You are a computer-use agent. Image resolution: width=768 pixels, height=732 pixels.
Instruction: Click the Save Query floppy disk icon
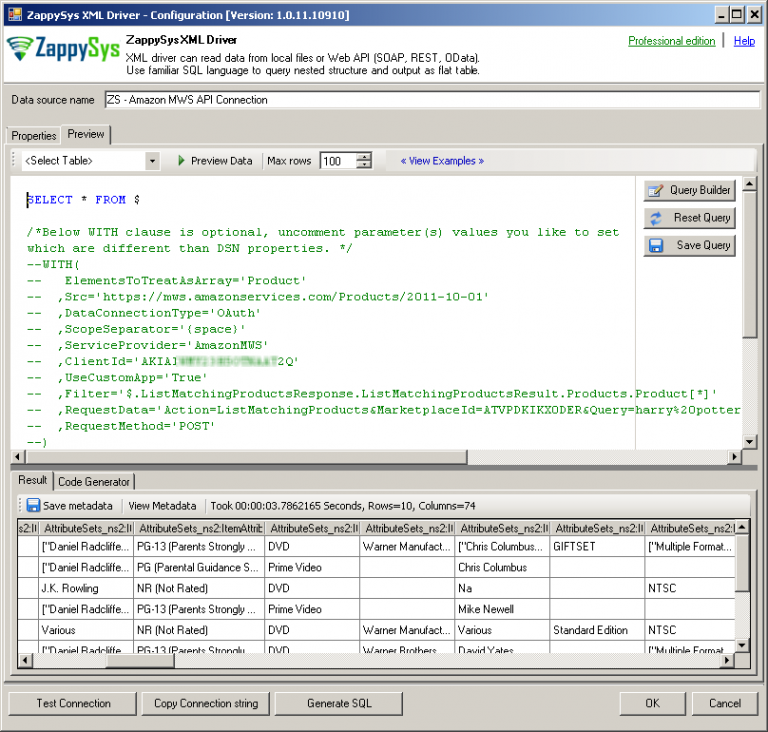[x=656, y=245]
